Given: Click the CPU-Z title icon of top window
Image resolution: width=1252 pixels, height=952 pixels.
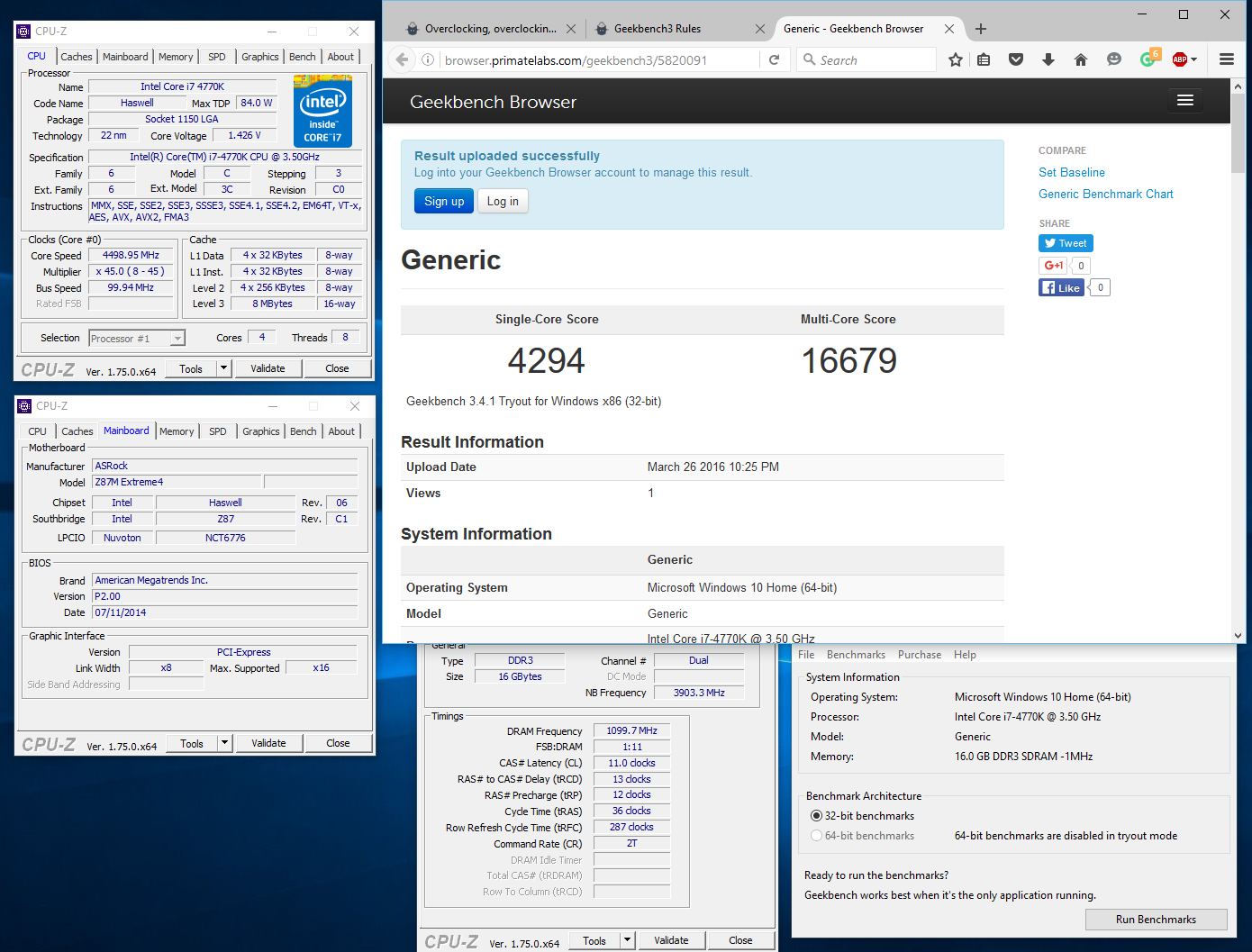Looking at the screenshot, I should pyautogui.click(x=24, y=31).
